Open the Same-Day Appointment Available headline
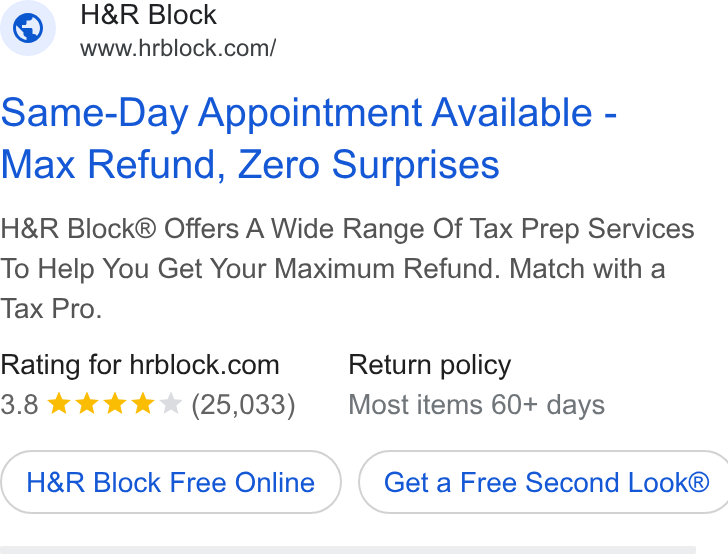 click(309, 113)
